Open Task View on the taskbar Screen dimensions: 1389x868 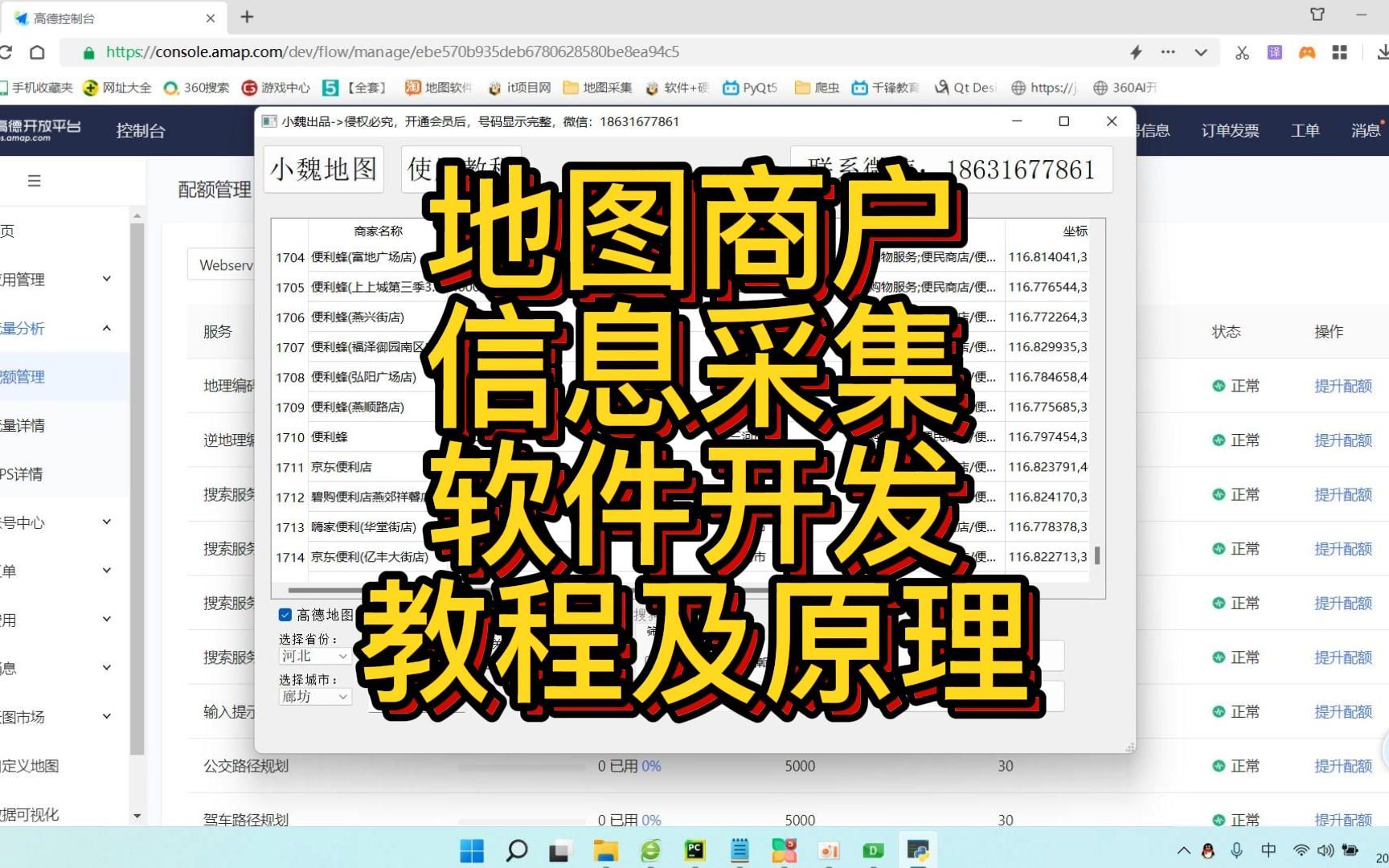click(x=560, y=850)
